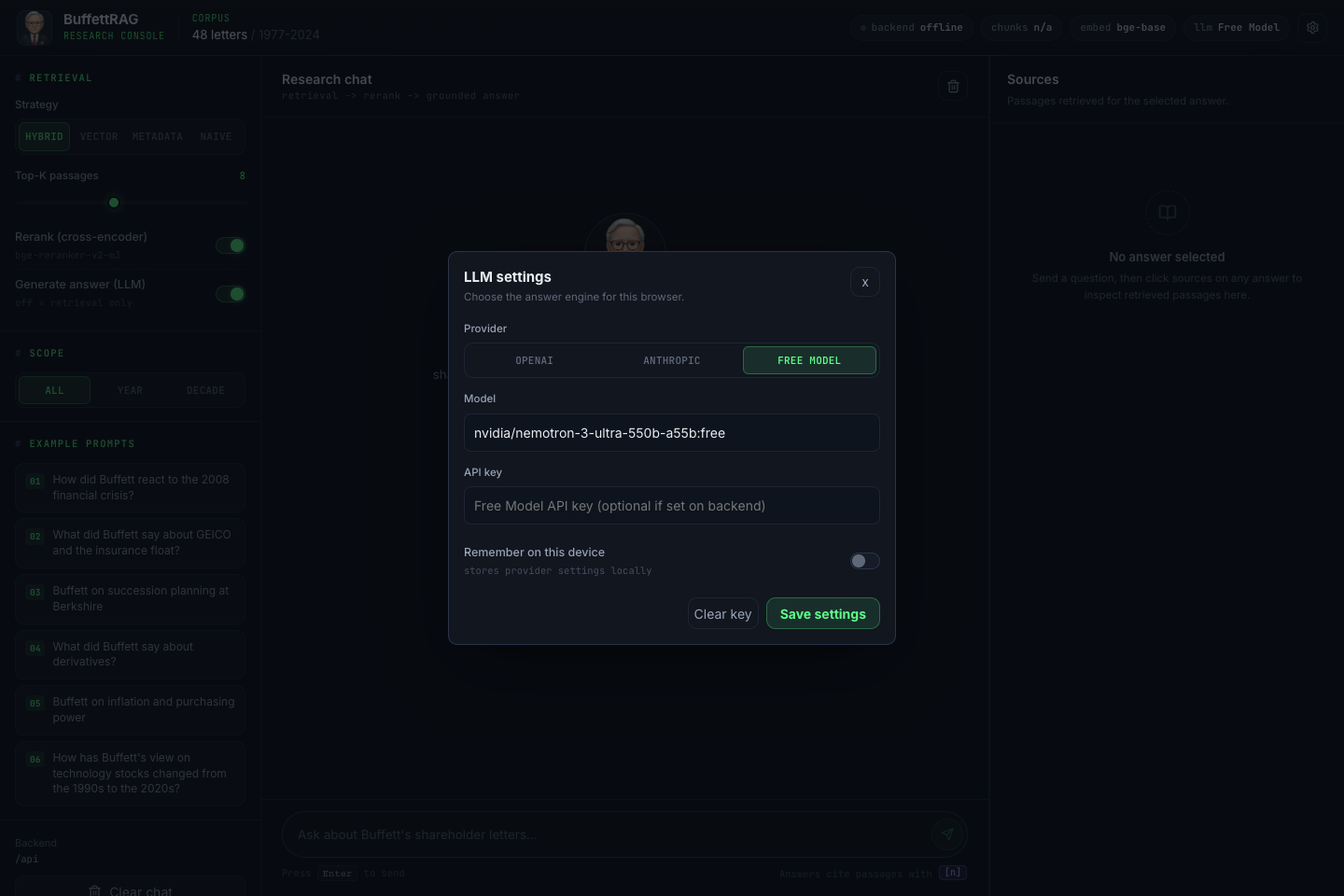Set scope to Year

[131, 390]
